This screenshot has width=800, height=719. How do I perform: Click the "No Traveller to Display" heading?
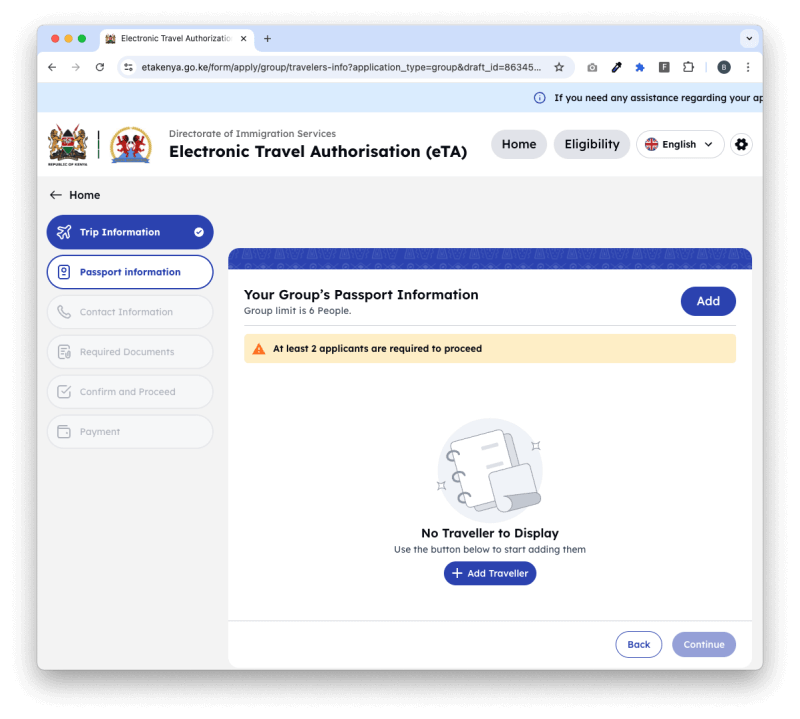(x=490, y=533)
